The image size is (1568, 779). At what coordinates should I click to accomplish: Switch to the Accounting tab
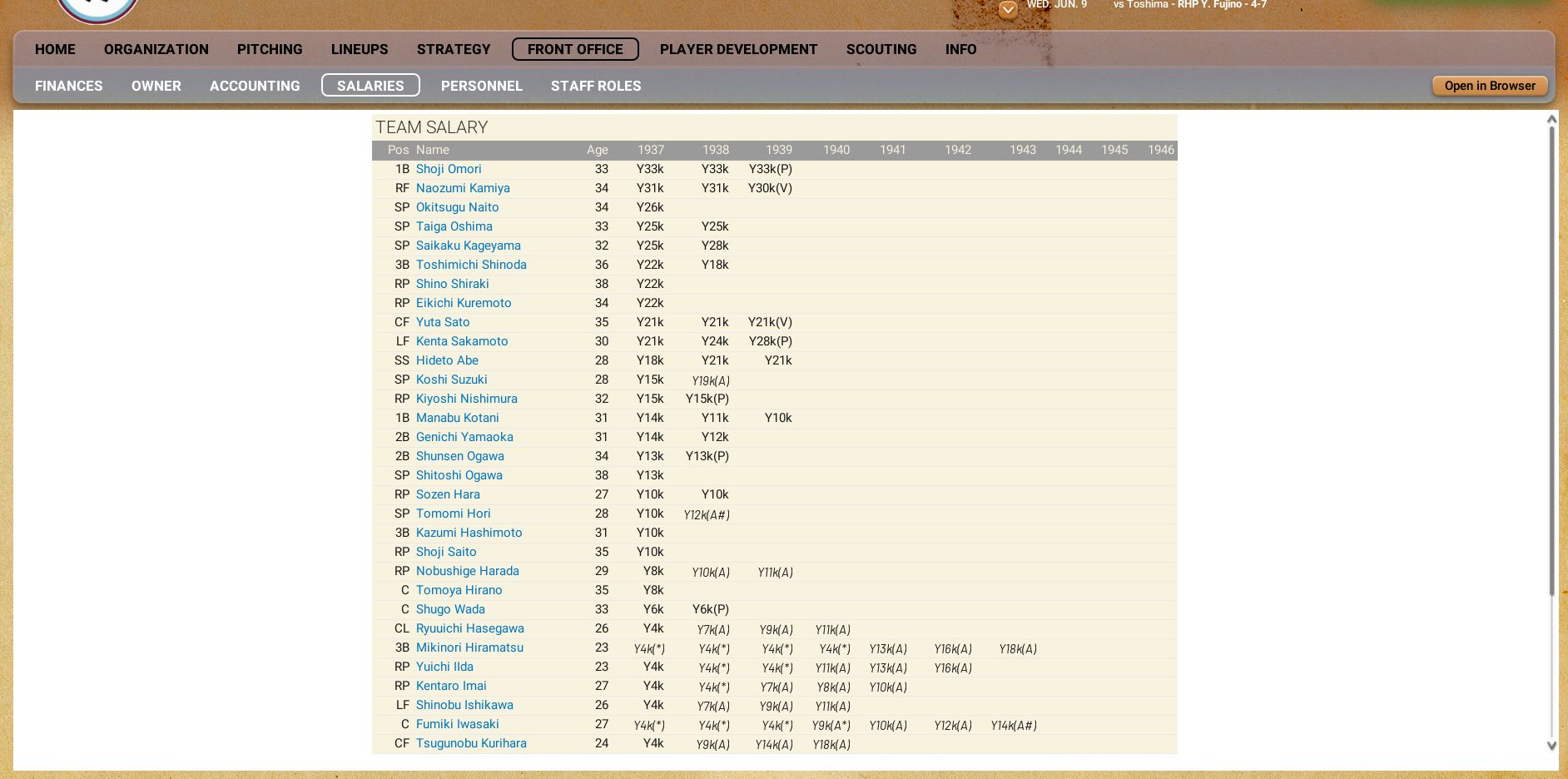point(255,86)
